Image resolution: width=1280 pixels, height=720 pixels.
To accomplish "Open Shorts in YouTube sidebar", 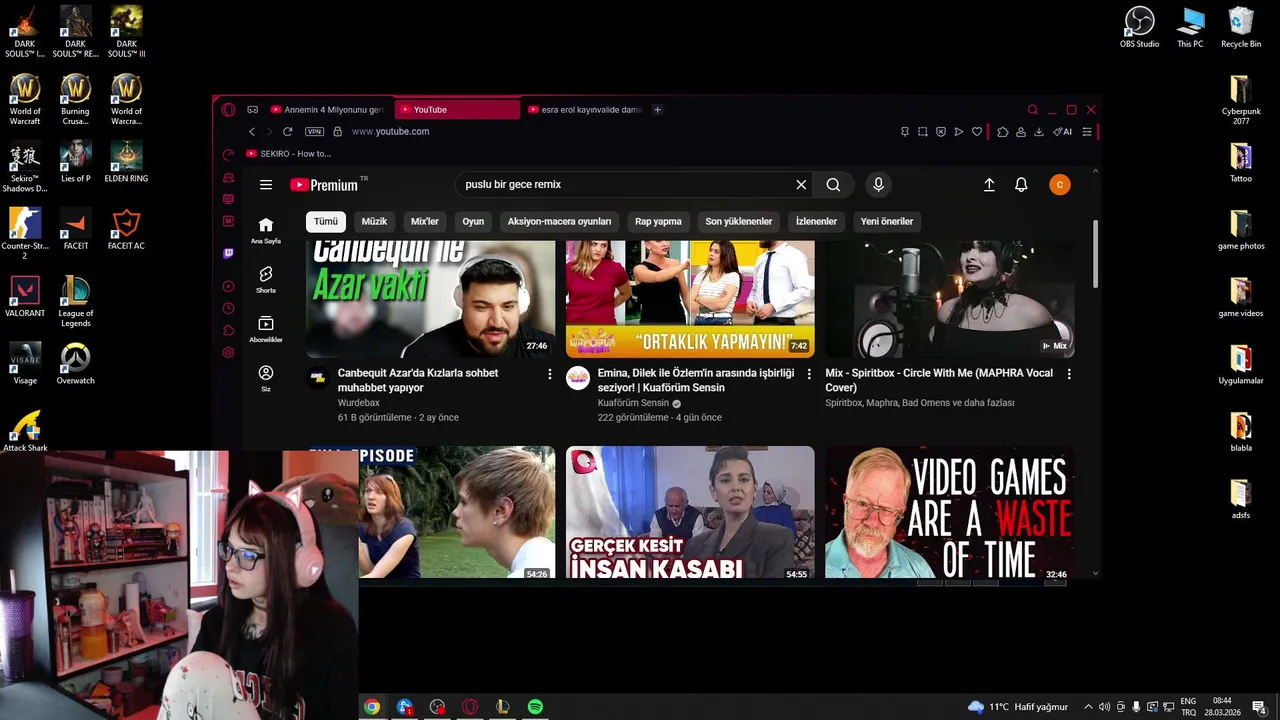I will pos(266,279).
